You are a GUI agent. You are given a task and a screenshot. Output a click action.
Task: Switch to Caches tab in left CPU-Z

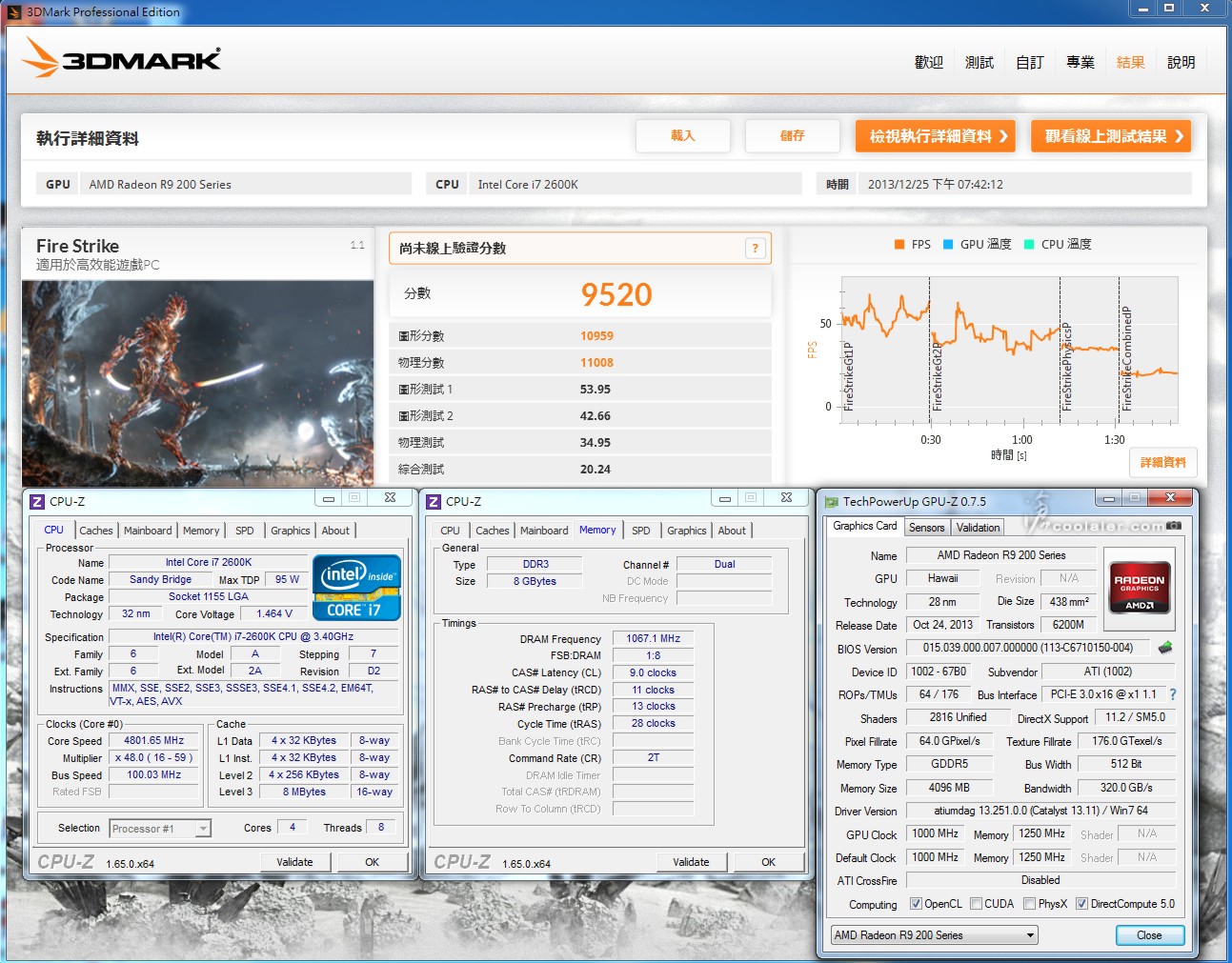96,531
